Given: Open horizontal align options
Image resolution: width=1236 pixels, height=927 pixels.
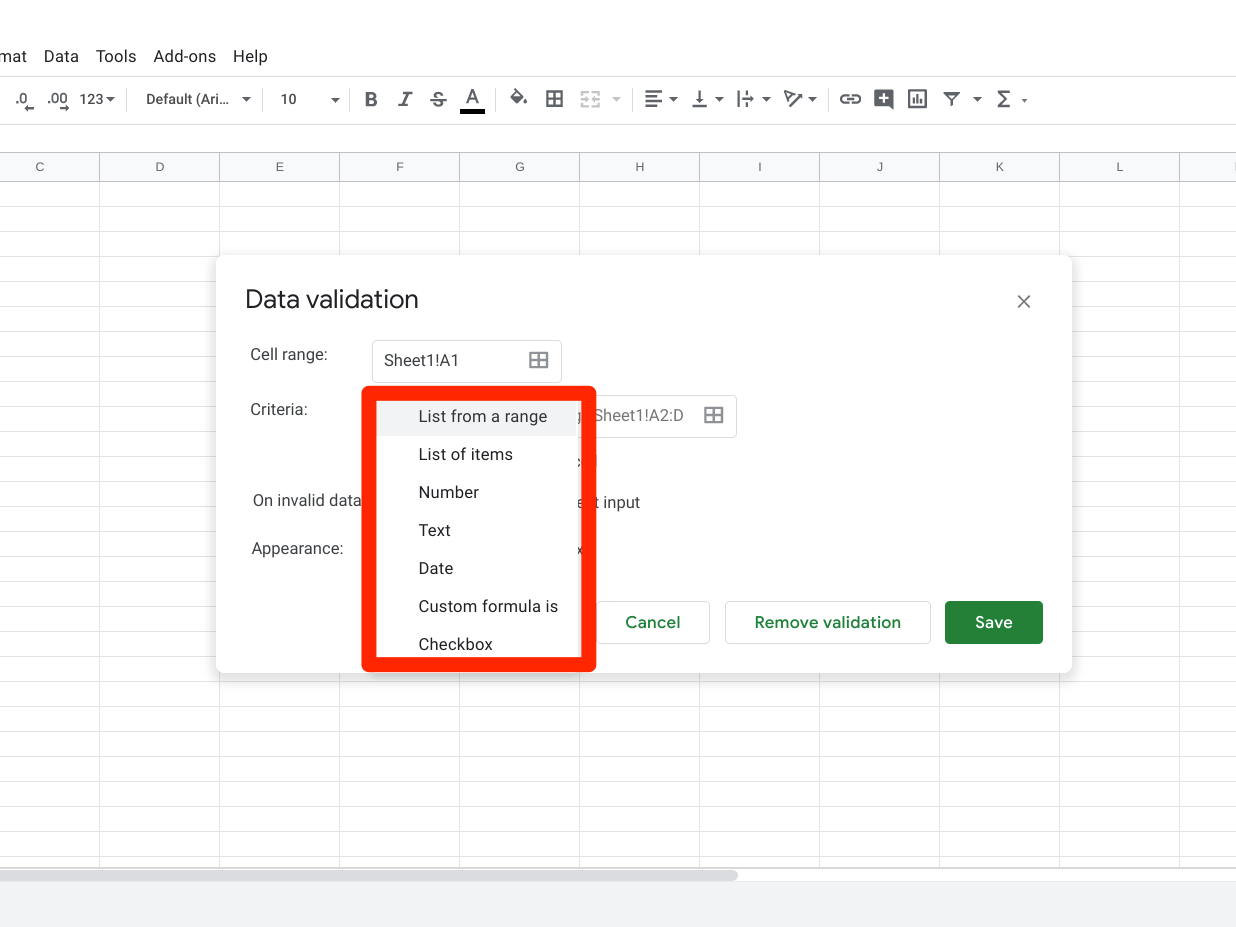Looking at the screenshot, I should 660,99.
